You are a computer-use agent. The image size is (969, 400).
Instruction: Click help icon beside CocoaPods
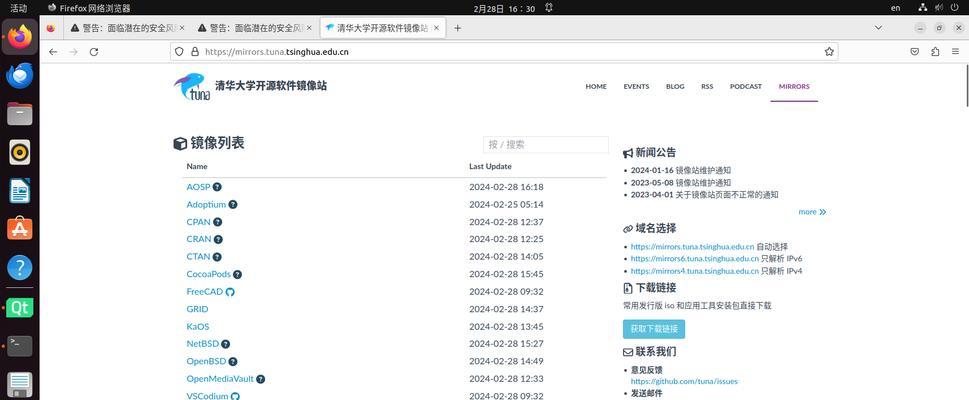click(237, 274)
